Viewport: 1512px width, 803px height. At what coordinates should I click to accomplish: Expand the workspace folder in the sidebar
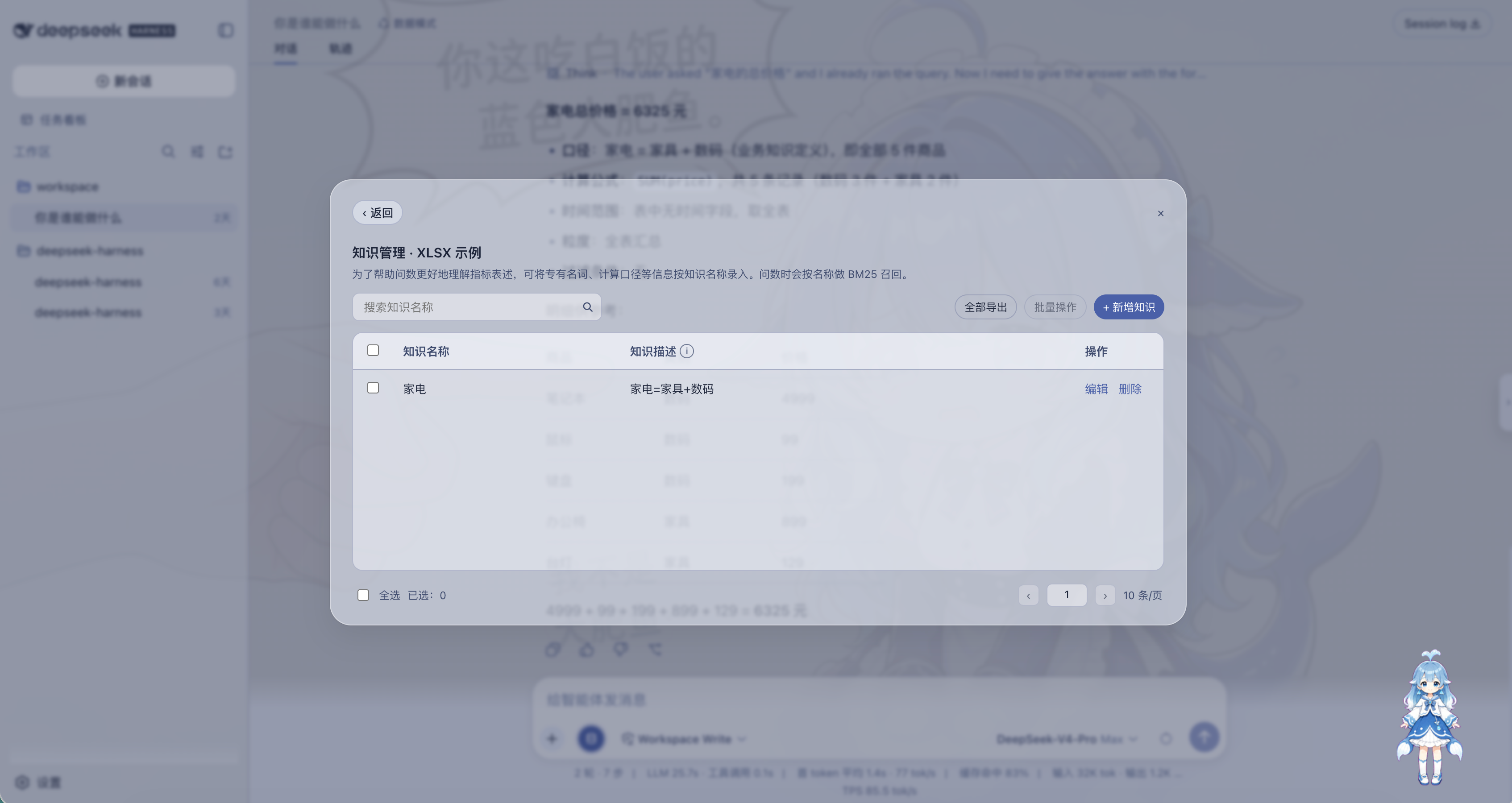point(67,186)
